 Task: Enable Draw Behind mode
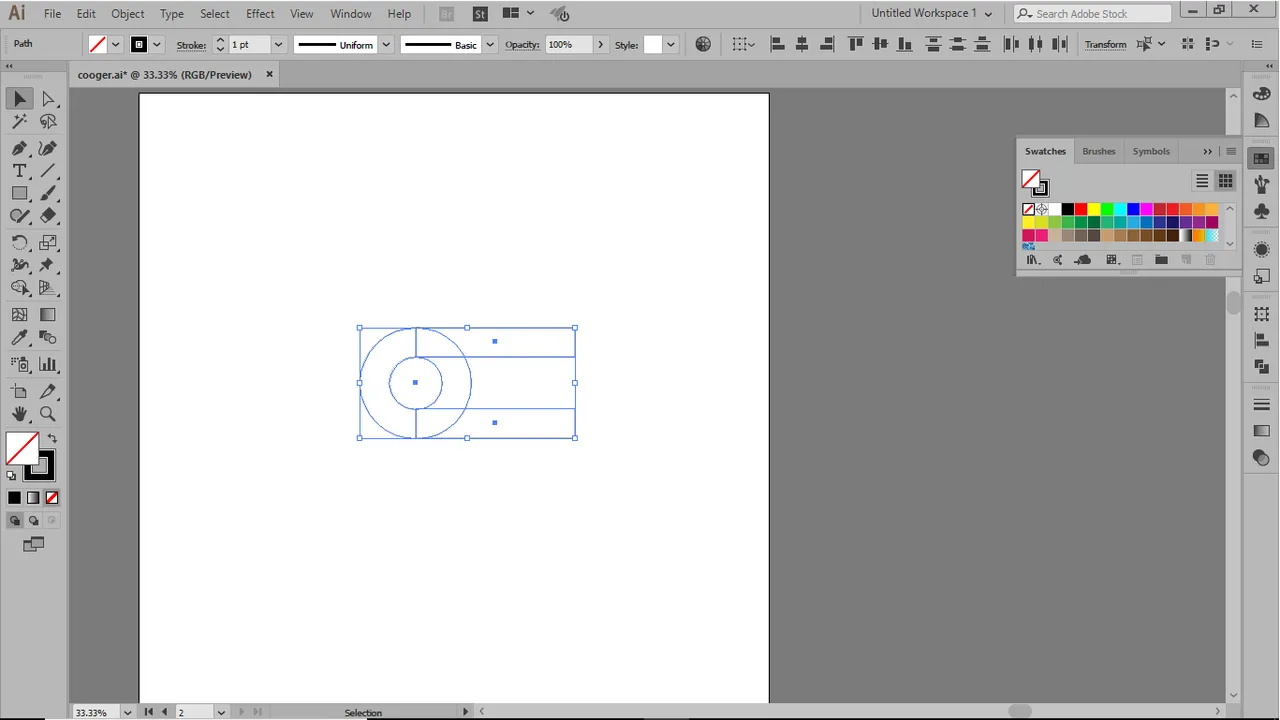coord(33,521)
